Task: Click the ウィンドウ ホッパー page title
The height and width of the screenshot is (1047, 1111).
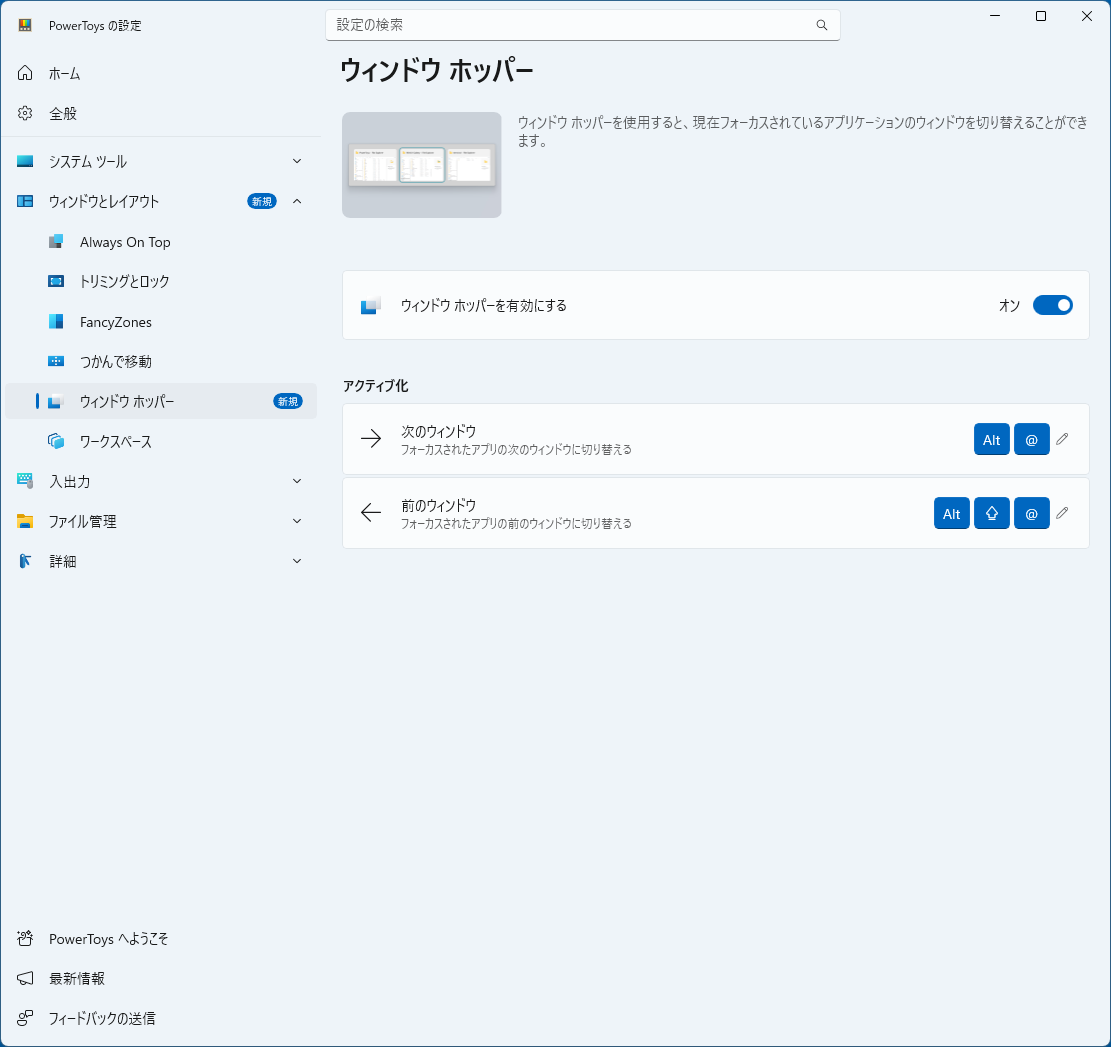Action: point(436,71)
